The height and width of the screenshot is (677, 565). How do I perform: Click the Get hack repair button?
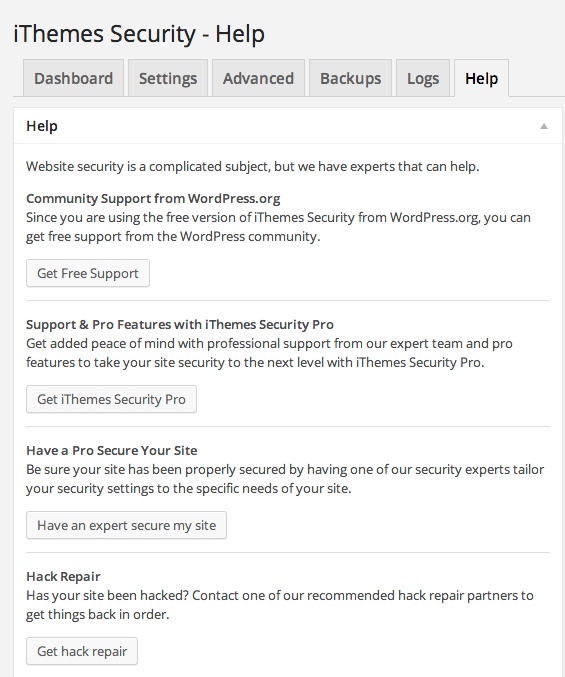click(x=82, y=651)
